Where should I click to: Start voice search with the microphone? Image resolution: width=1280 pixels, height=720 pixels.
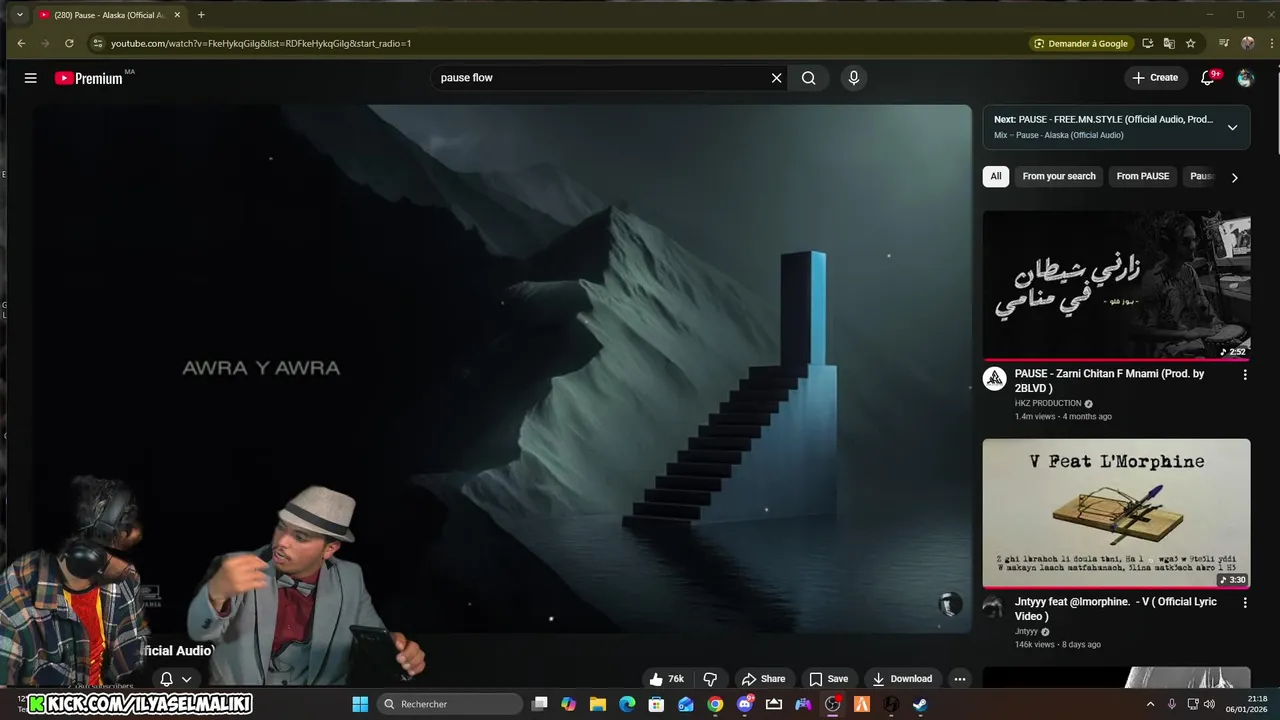click(x=853, y=78)
